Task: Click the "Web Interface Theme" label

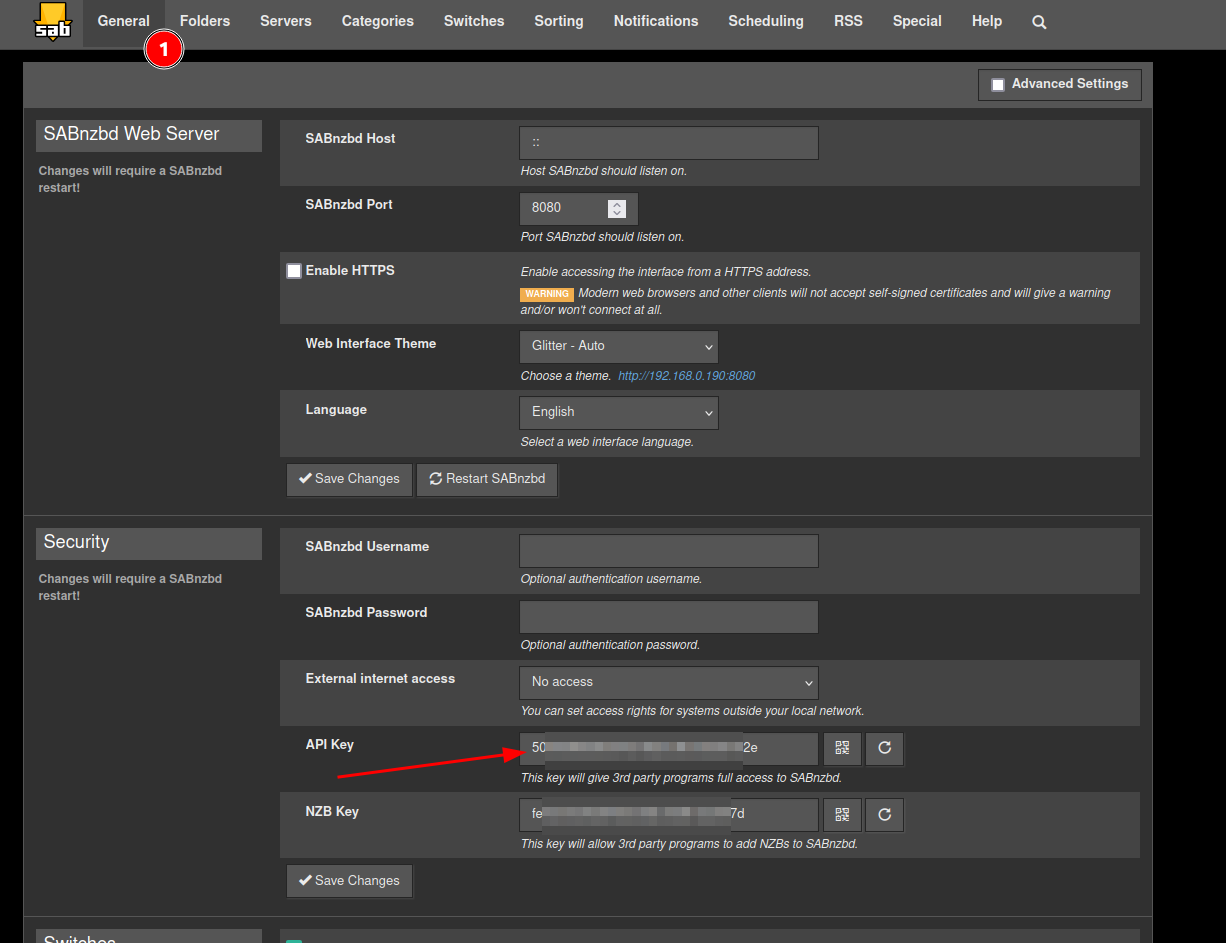Action: coord(371,344)
